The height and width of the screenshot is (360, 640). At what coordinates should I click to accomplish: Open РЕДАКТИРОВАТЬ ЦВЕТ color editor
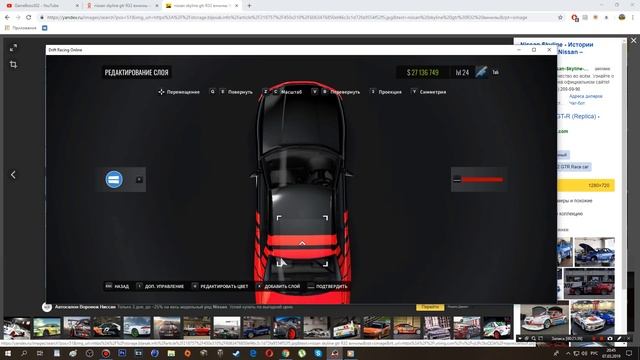tap(220, 286)
